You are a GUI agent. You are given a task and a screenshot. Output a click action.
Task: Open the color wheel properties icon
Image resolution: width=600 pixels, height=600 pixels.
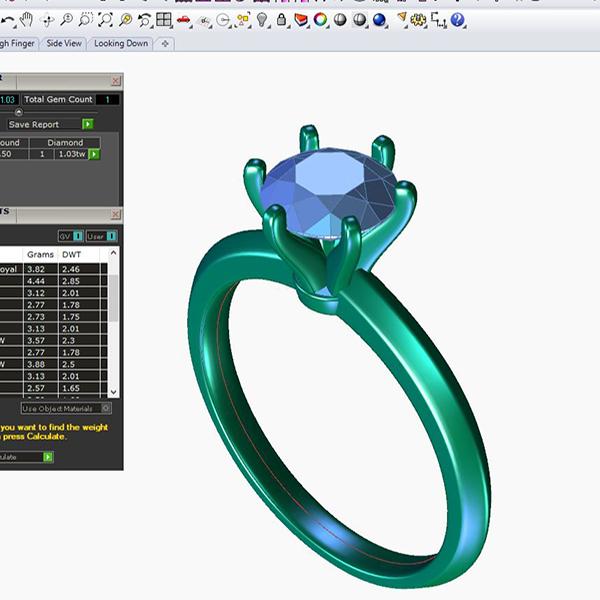(320, 20)
